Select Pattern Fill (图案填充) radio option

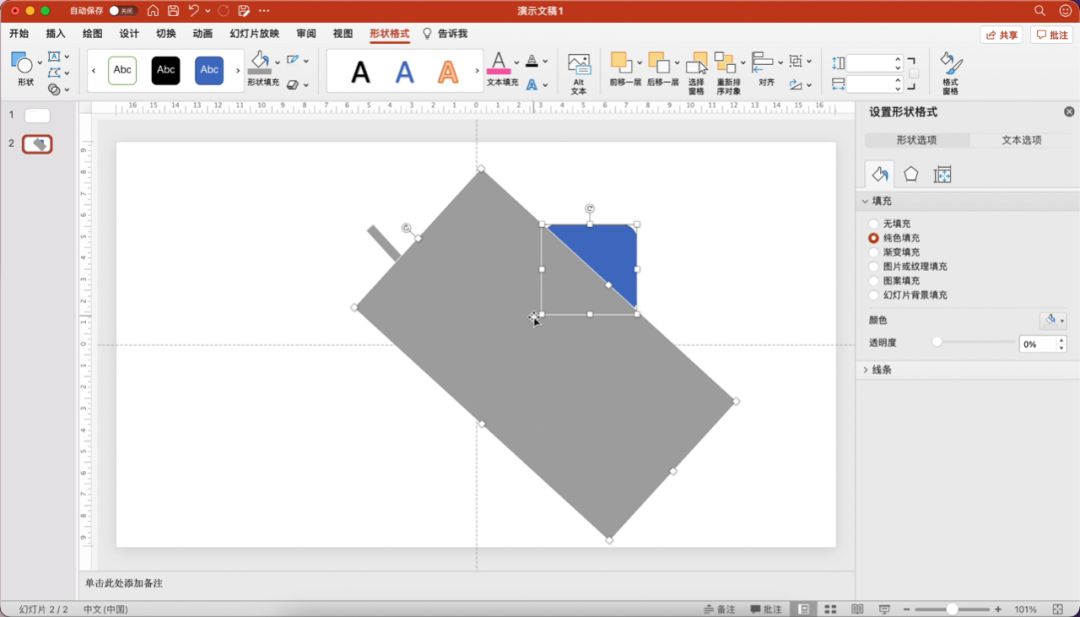[874, 281]
